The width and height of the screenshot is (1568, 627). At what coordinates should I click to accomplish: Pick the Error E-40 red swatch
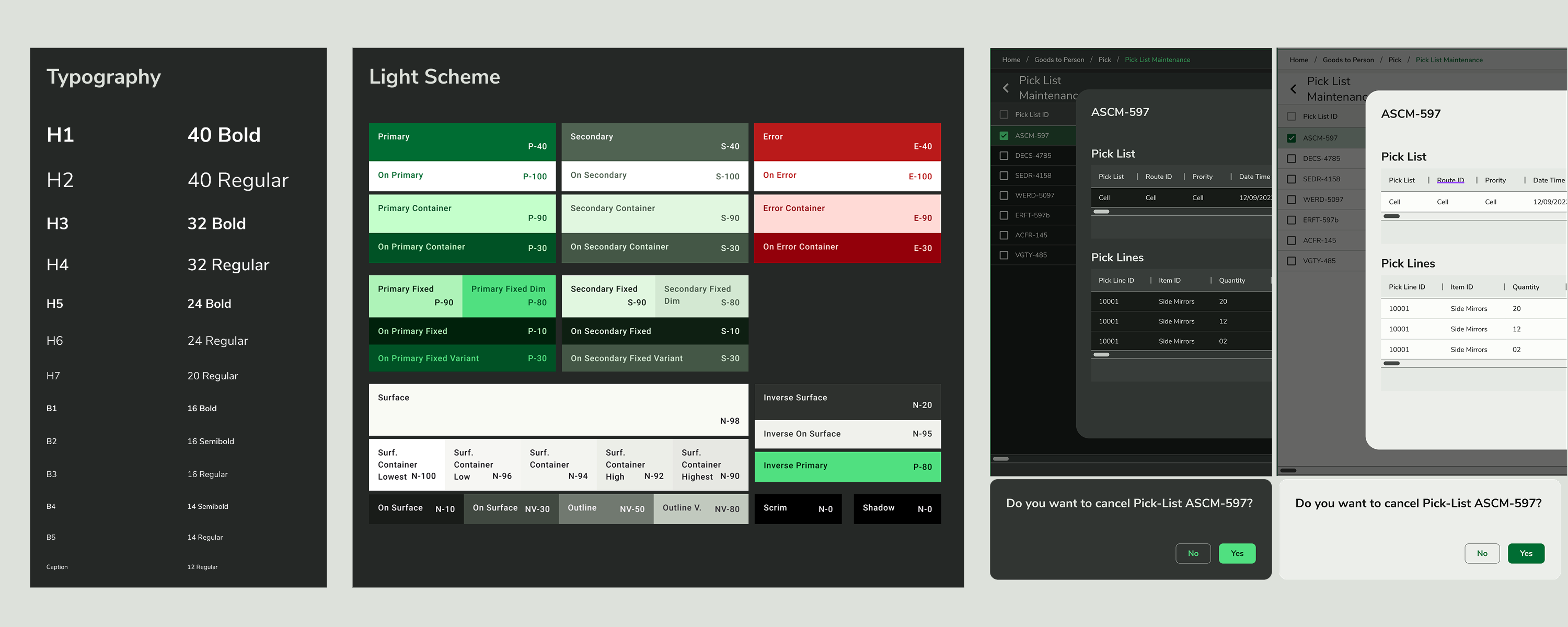tap(847, 142)
